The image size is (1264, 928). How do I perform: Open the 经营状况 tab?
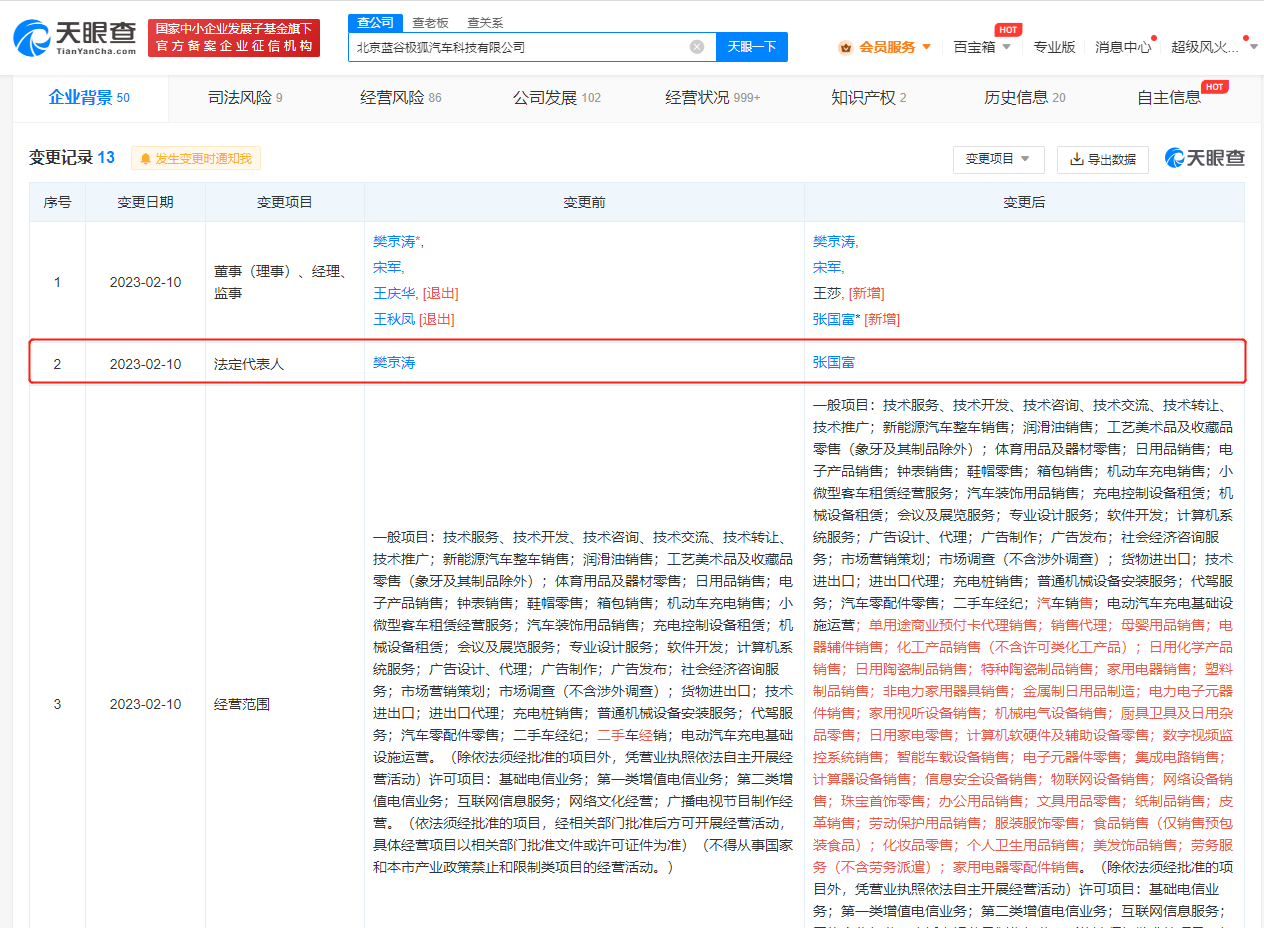713,98
